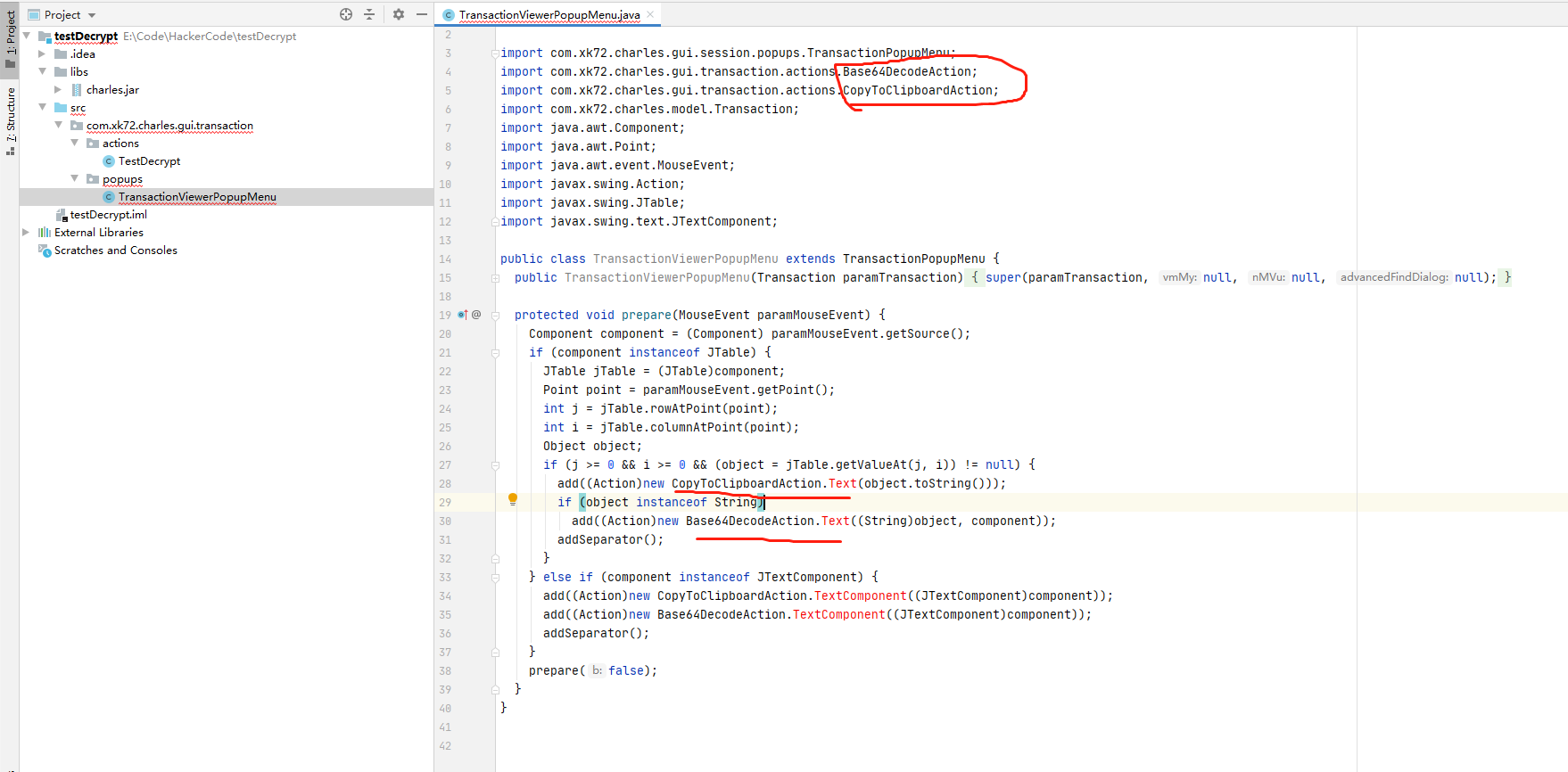This screenshot has height=772, width=1568.
Task: Click the locate file crosshair icon
Action: pyautogui.click(x=346, y=14)
